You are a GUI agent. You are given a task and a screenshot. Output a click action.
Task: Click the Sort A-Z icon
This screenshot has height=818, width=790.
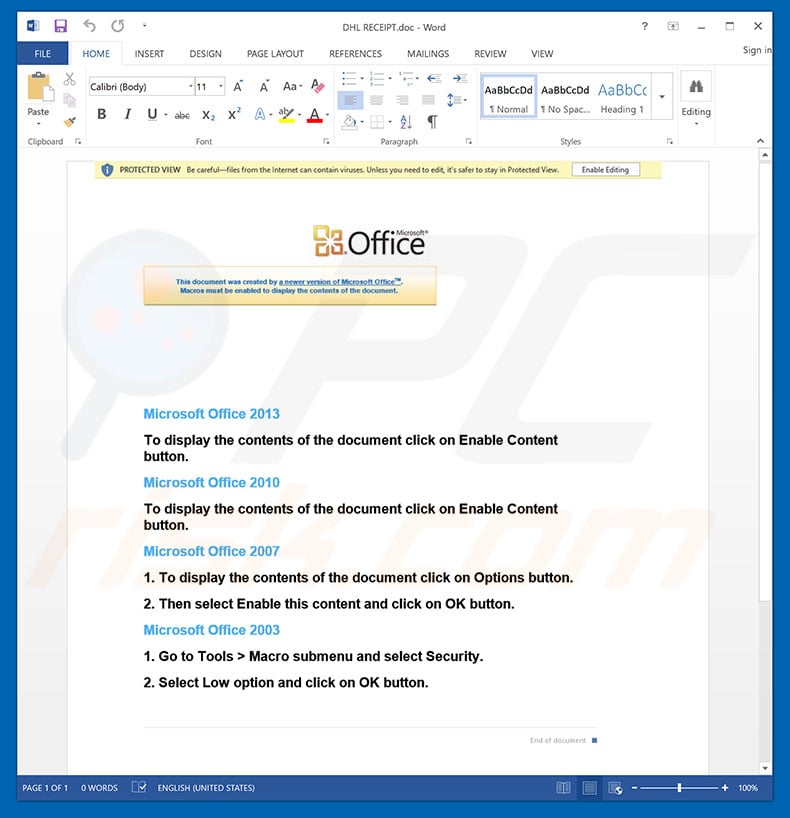[406, 122]
